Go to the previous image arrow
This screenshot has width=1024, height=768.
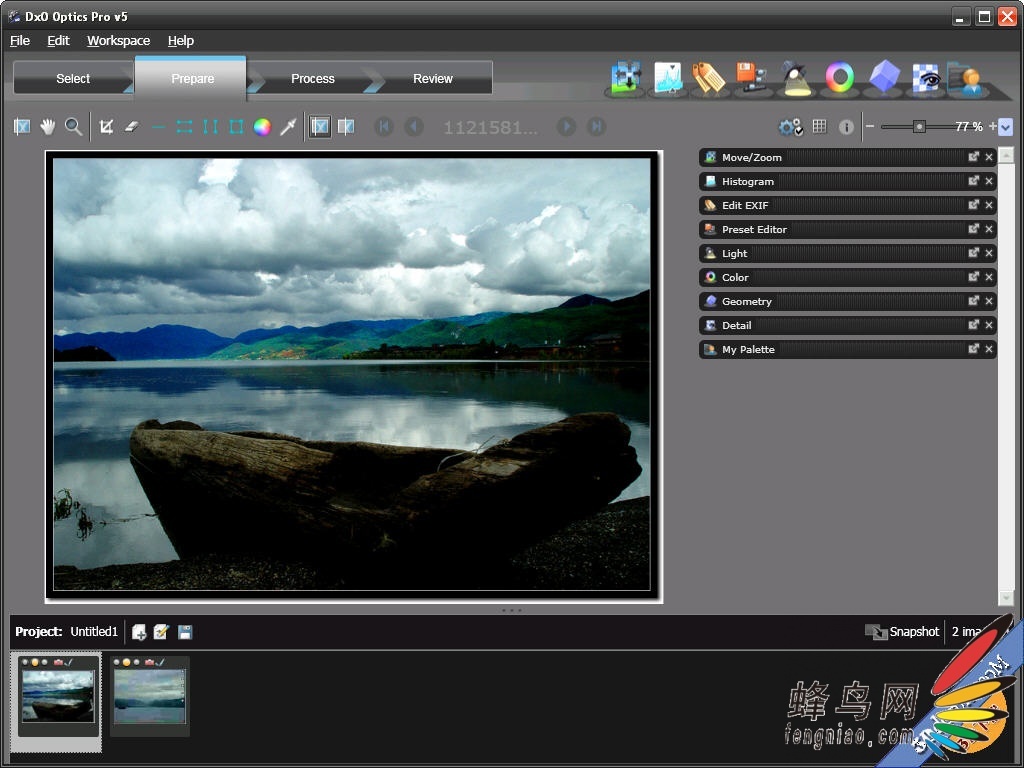coord(414,127)
